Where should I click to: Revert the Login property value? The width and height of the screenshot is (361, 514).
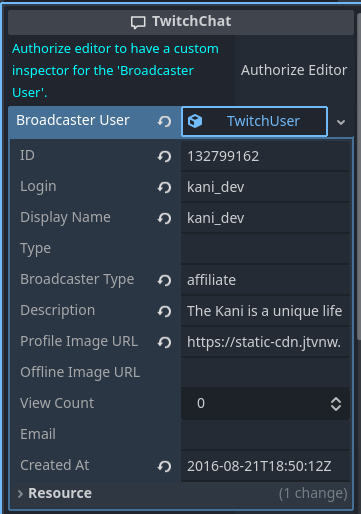[164, 187]
